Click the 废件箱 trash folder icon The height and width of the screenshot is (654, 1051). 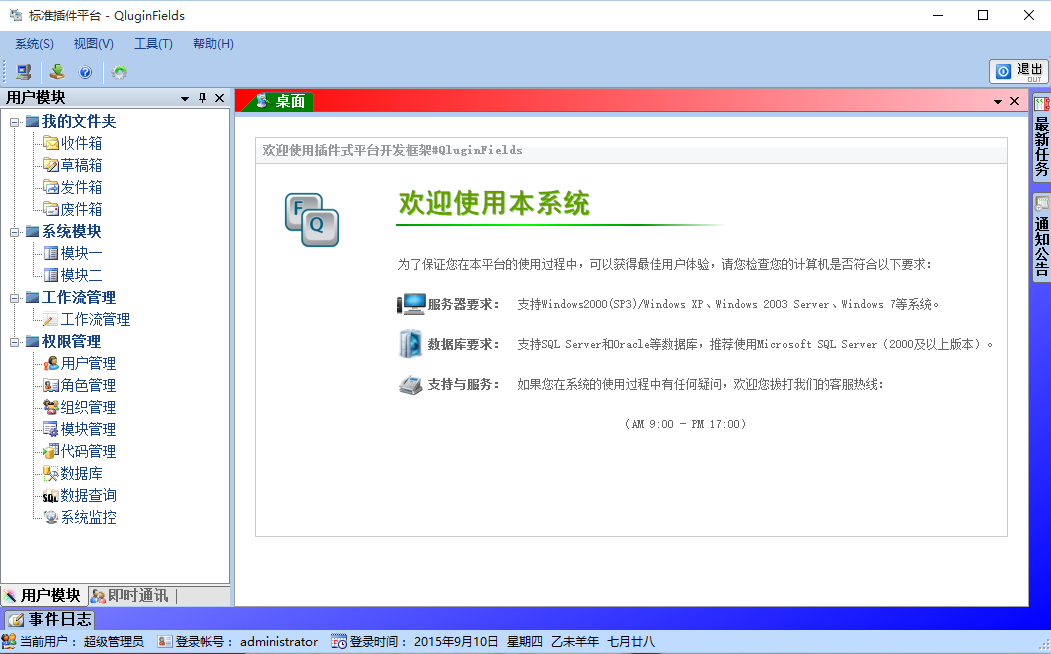point(51,209)
